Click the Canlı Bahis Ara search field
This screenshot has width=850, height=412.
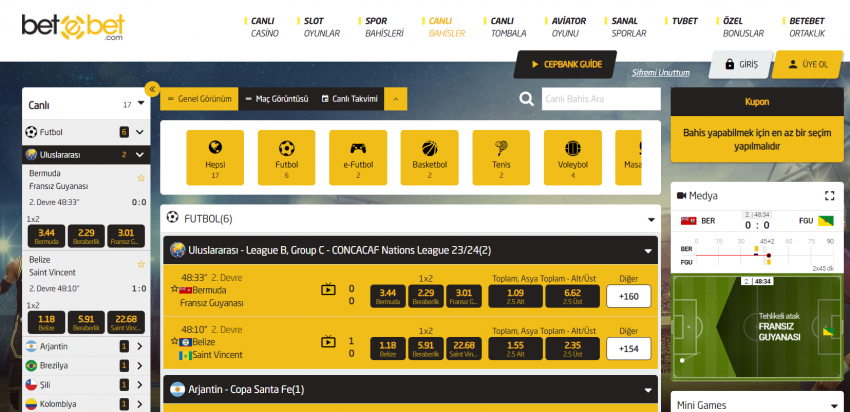point(600,99)
